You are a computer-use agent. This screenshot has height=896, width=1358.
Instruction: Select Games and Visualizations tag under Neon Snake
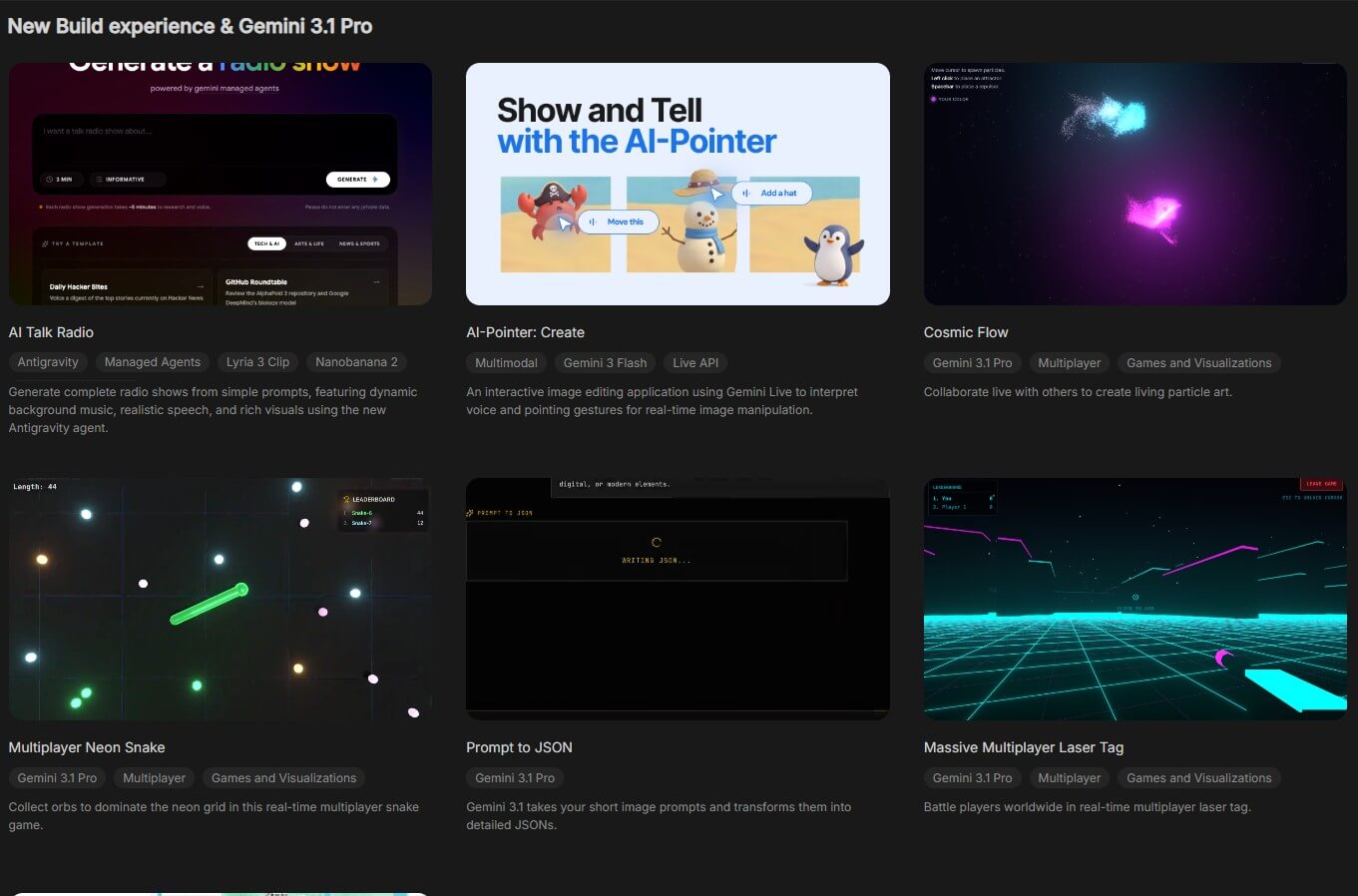point(283,778)
